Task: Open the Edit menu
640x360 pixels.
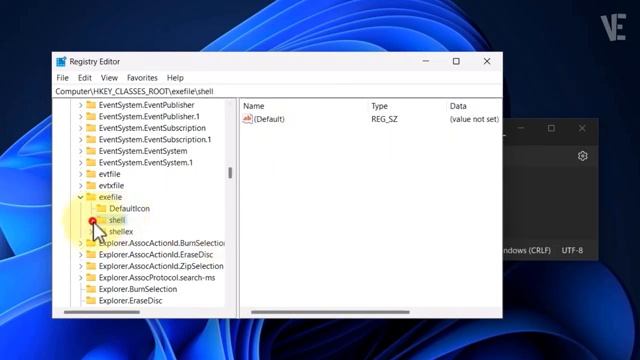Action: 84,78
